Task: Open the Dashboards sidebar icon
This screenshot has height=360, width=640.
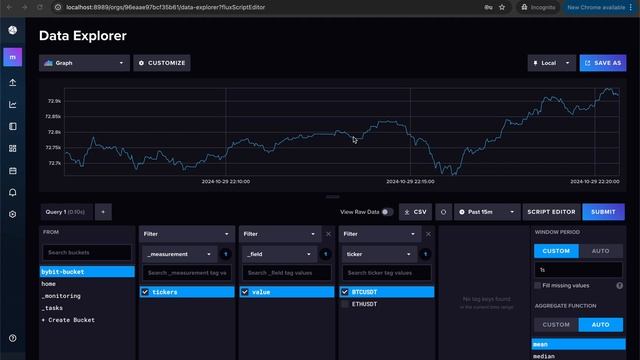Action: tap(13, 149)
